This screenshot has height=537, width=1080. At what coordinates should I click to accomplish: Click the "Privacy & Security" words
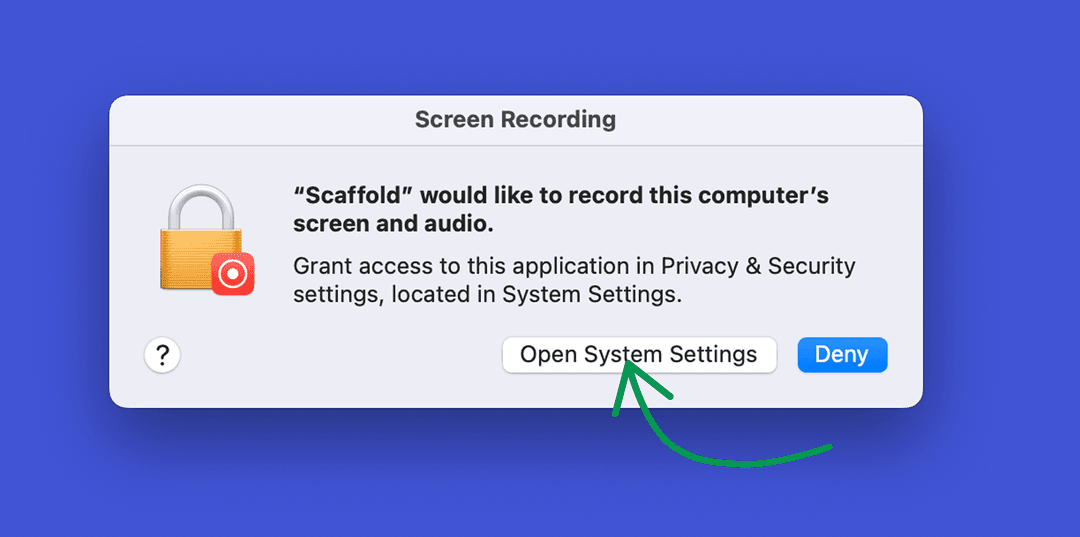coord(758,266)
